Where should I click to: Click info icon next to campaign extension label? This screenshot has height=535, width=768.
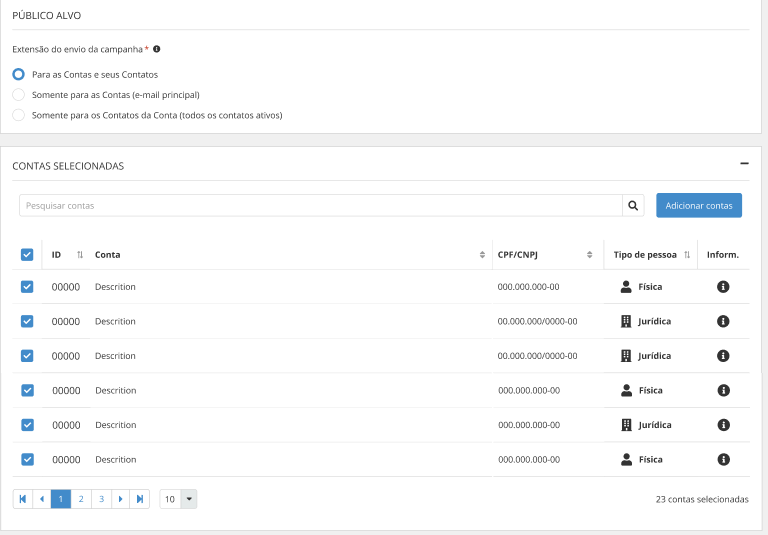tap(157, 49)
